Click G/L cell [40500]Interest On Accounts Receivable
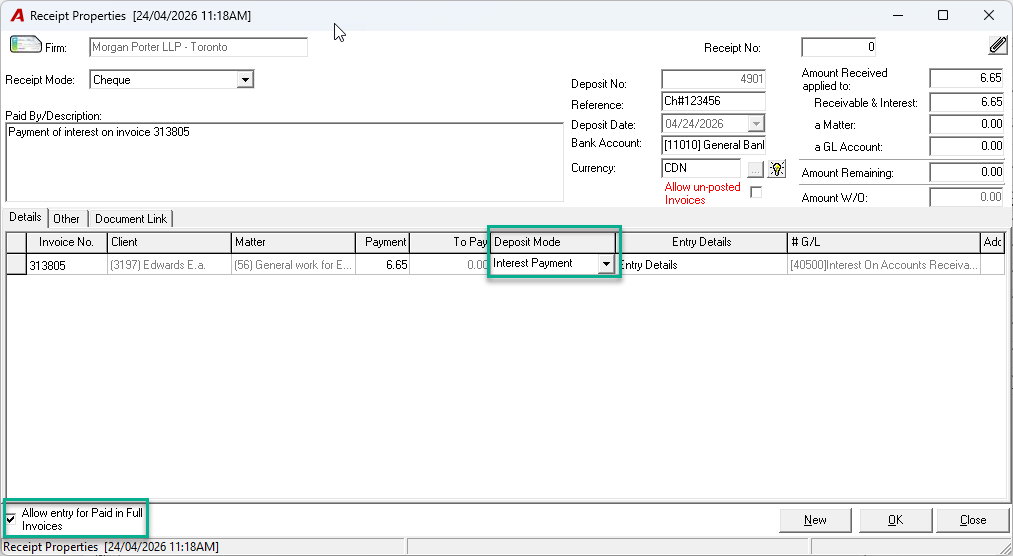 (x=884, y=265)
